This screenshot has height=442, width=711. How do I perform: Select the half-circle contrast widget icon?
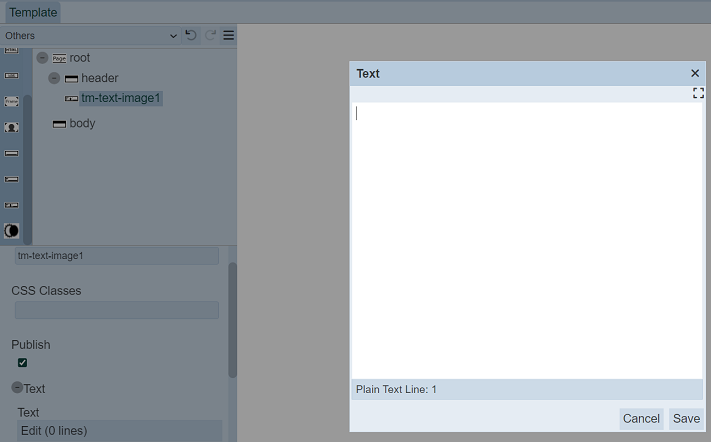click(x=12, y=230)
